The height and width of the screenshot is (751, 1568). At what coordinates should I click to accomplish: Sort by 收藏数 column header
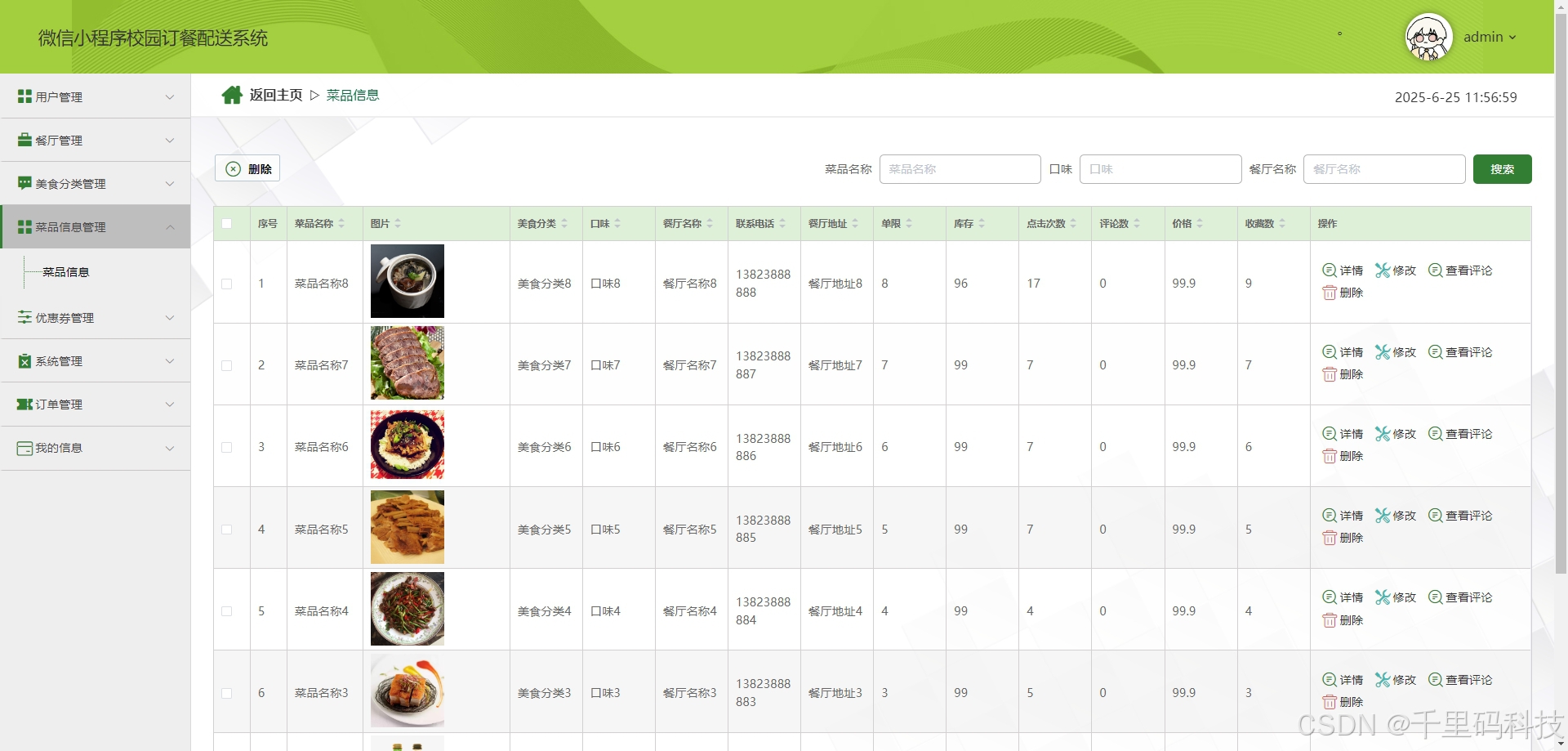[x=1265, y=223]
